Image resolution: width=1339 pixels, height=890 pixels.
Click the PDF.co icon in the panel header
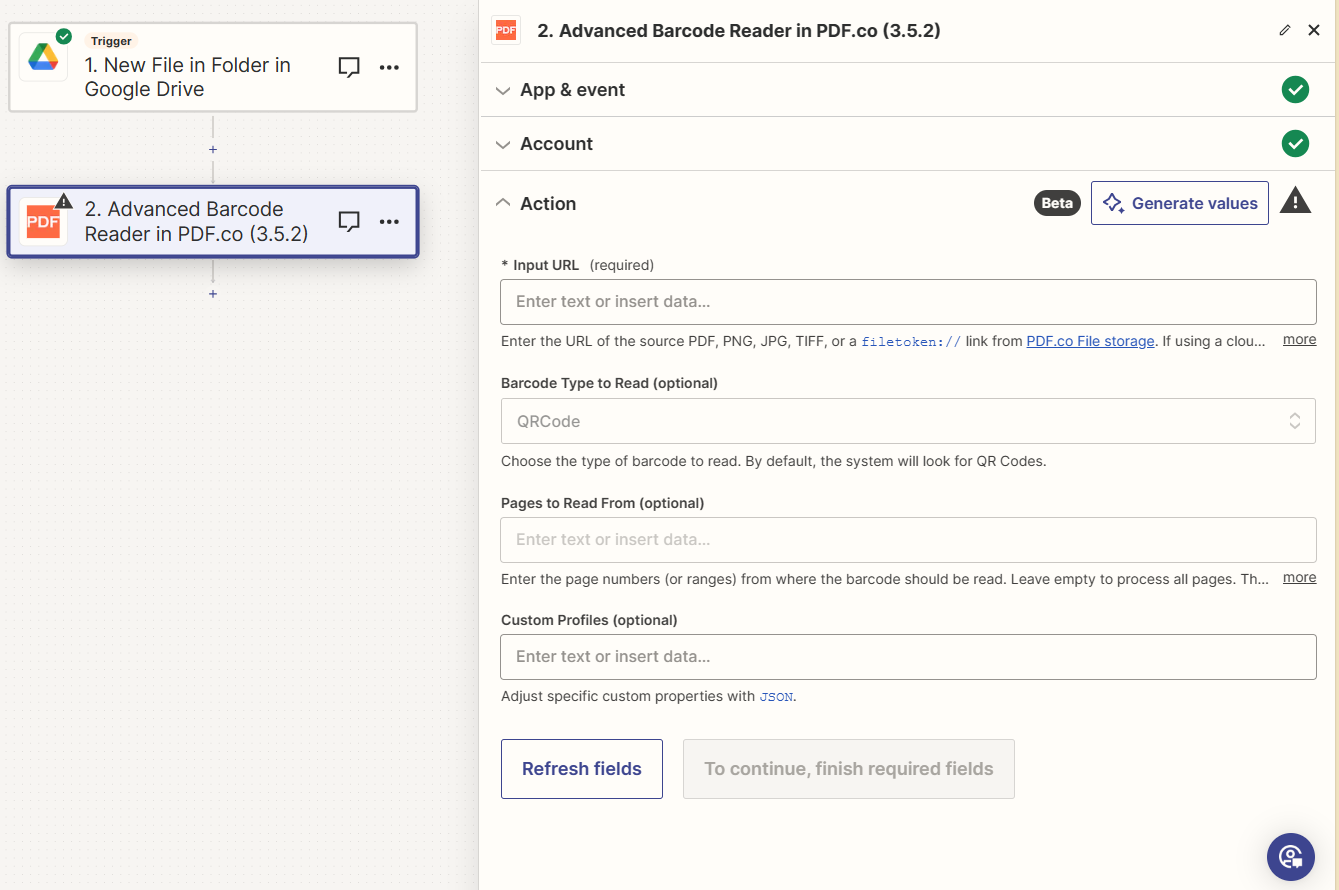[x=506, y=30]
